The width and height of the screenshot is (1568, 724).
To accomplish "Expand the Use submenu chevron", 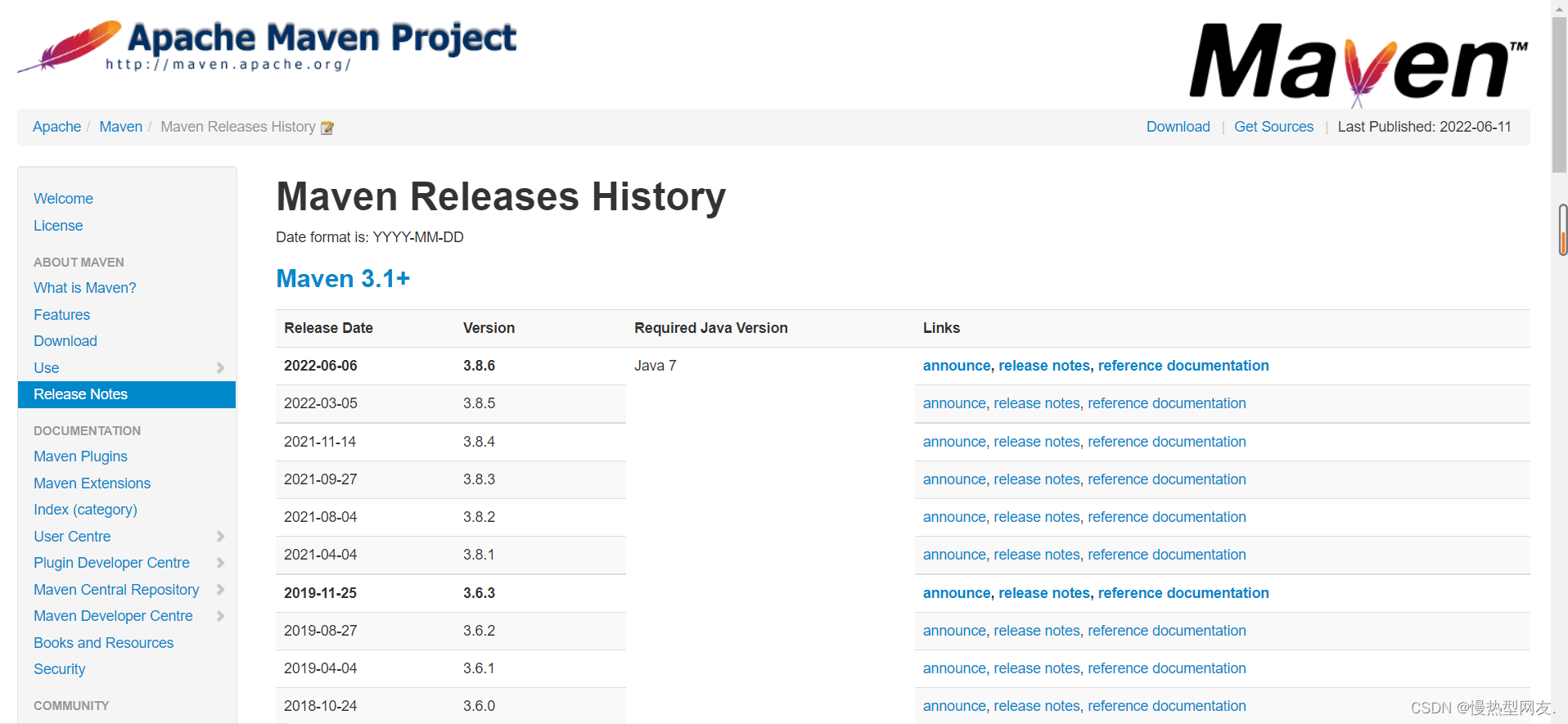I will coord(220,368).
